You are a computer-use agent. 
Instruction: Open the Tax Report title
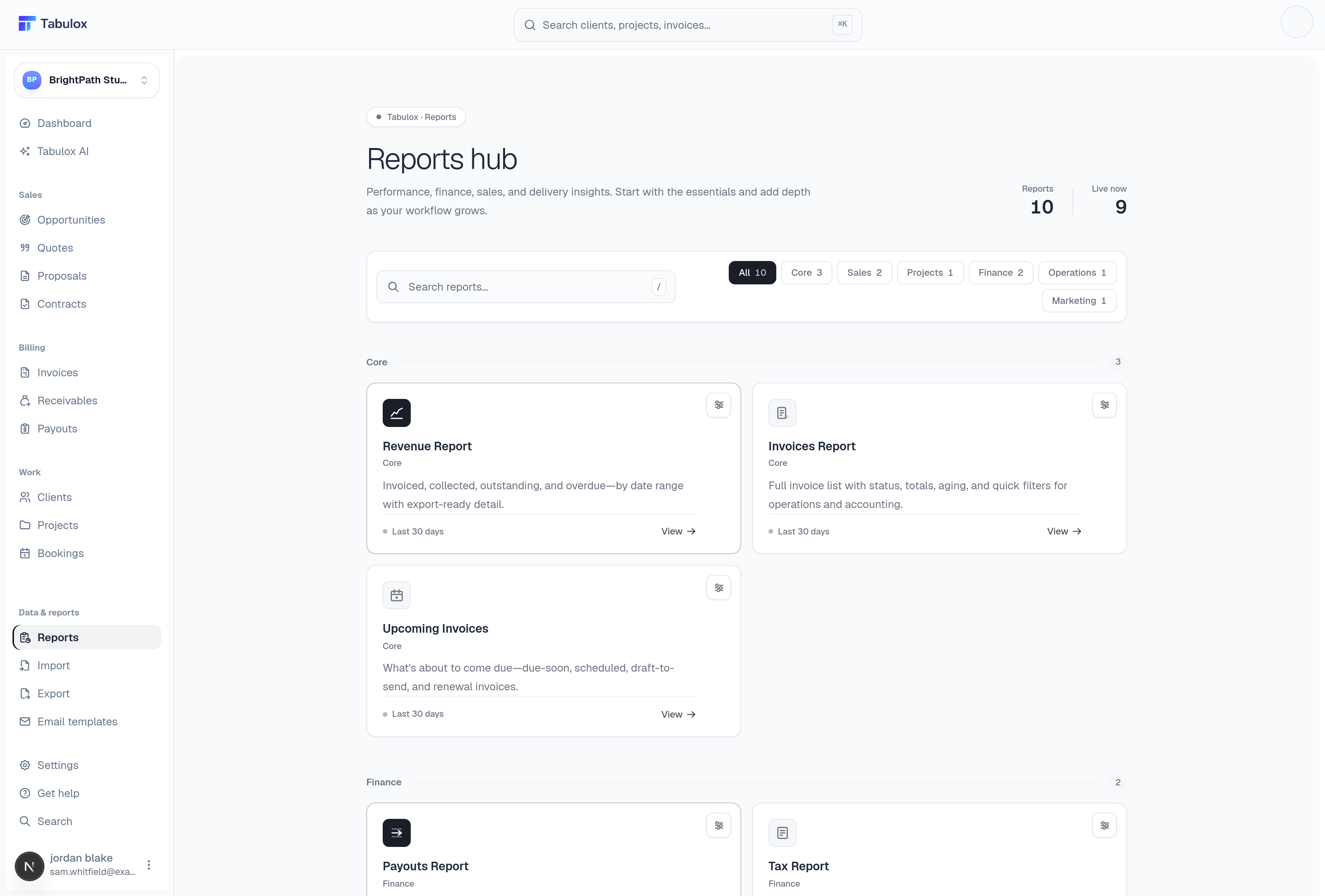[798, 866]
